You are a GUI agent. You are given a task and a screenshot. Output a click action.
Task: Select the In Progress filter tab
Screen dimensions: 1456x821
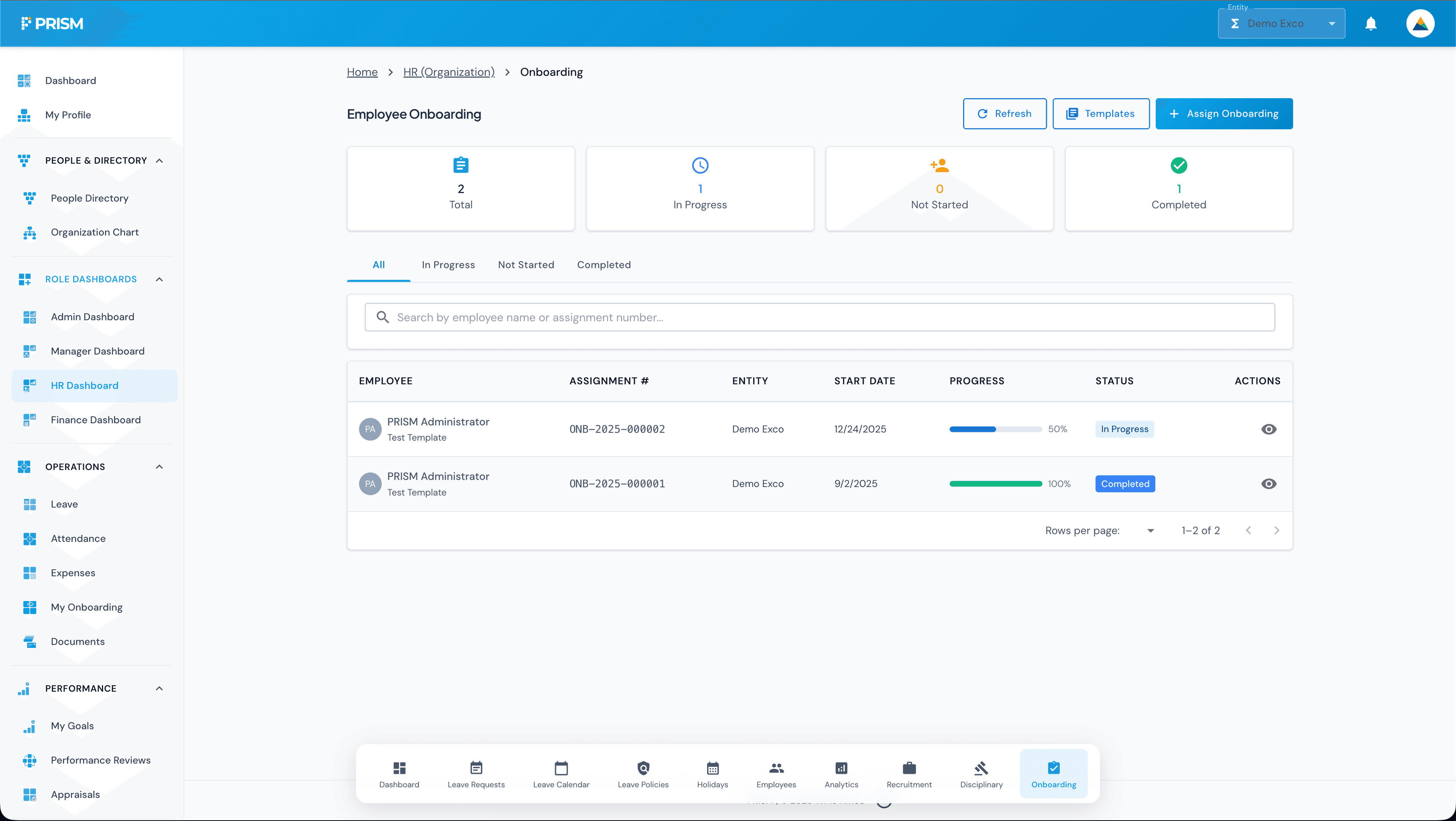(448, 264)
